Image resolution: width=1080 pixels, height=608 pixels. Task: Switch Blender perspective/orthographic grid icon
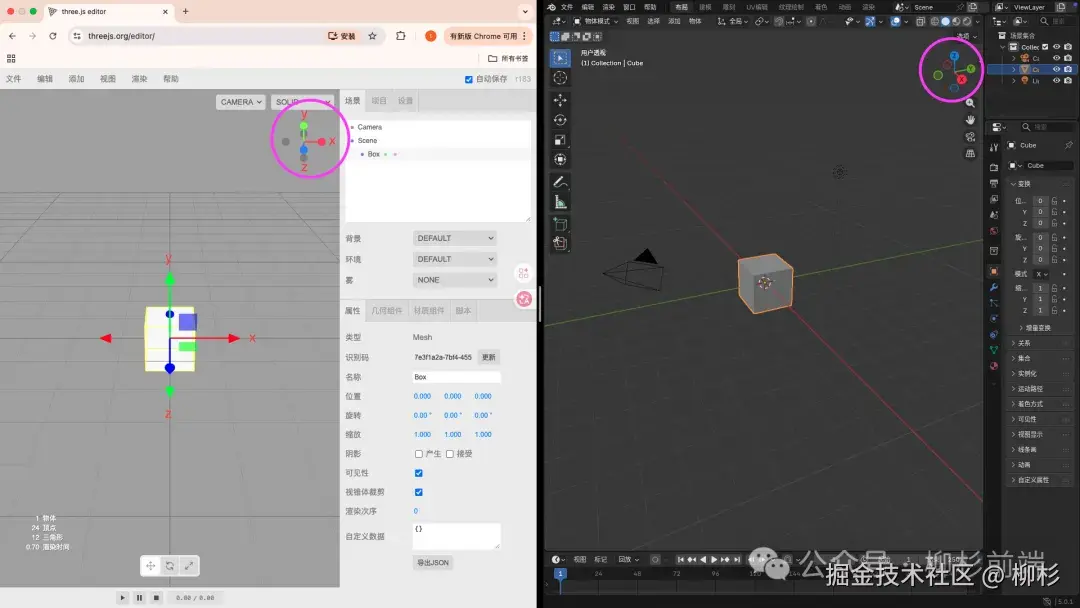point(970,153)
